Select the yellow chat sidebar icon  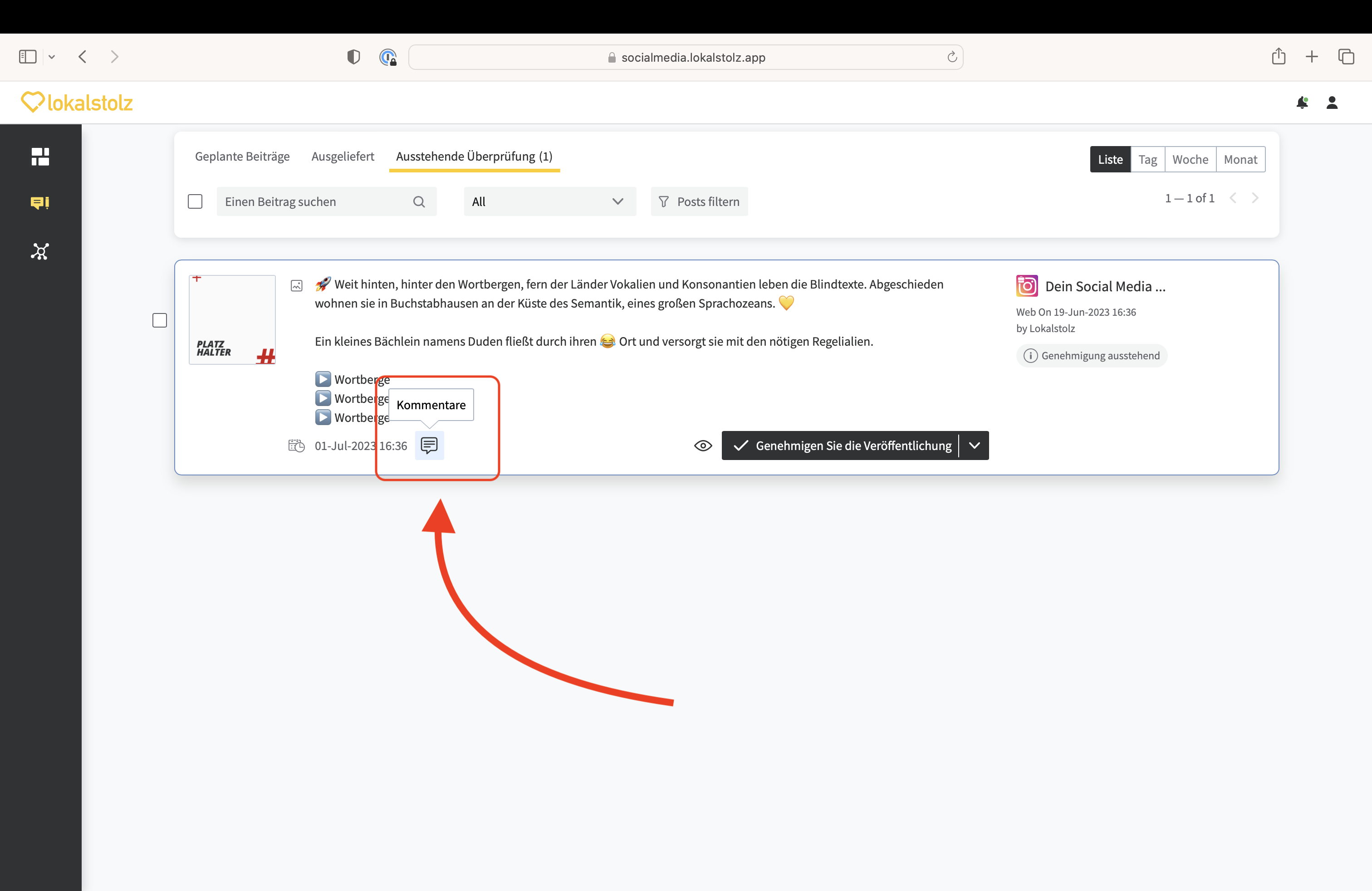click(40, 203)
